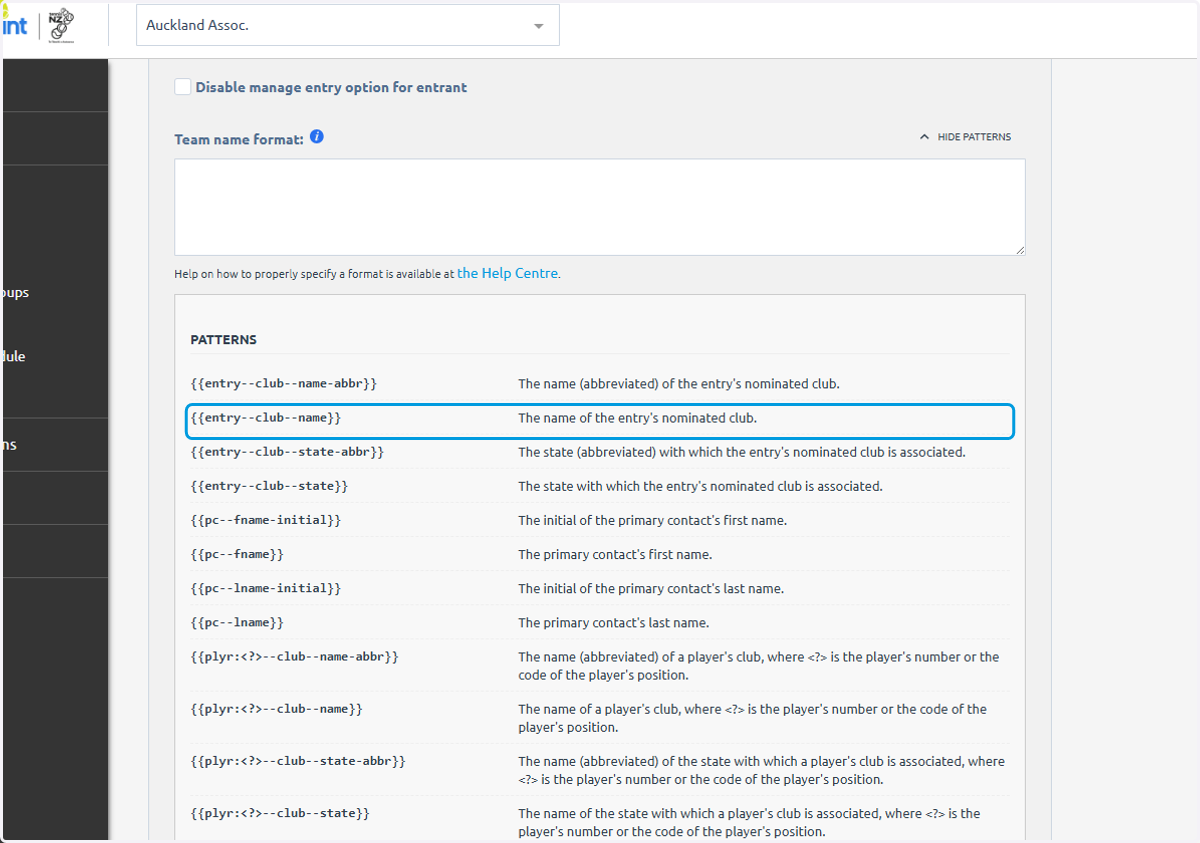Click the NZ organisation logo in header
The image size is (1200, 843).
tap(63, 27)
